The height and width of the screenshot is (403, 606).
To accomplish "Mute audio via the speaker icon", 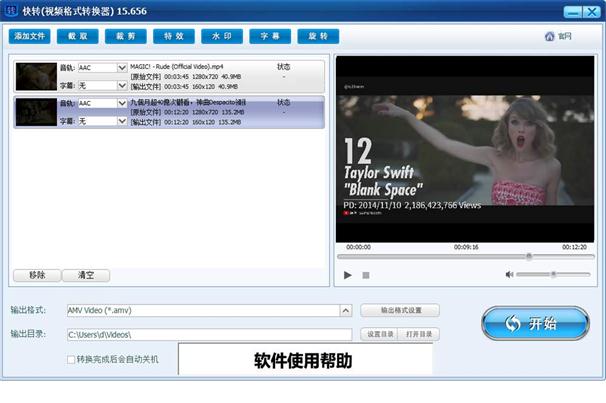I will [x=509, y=274].
